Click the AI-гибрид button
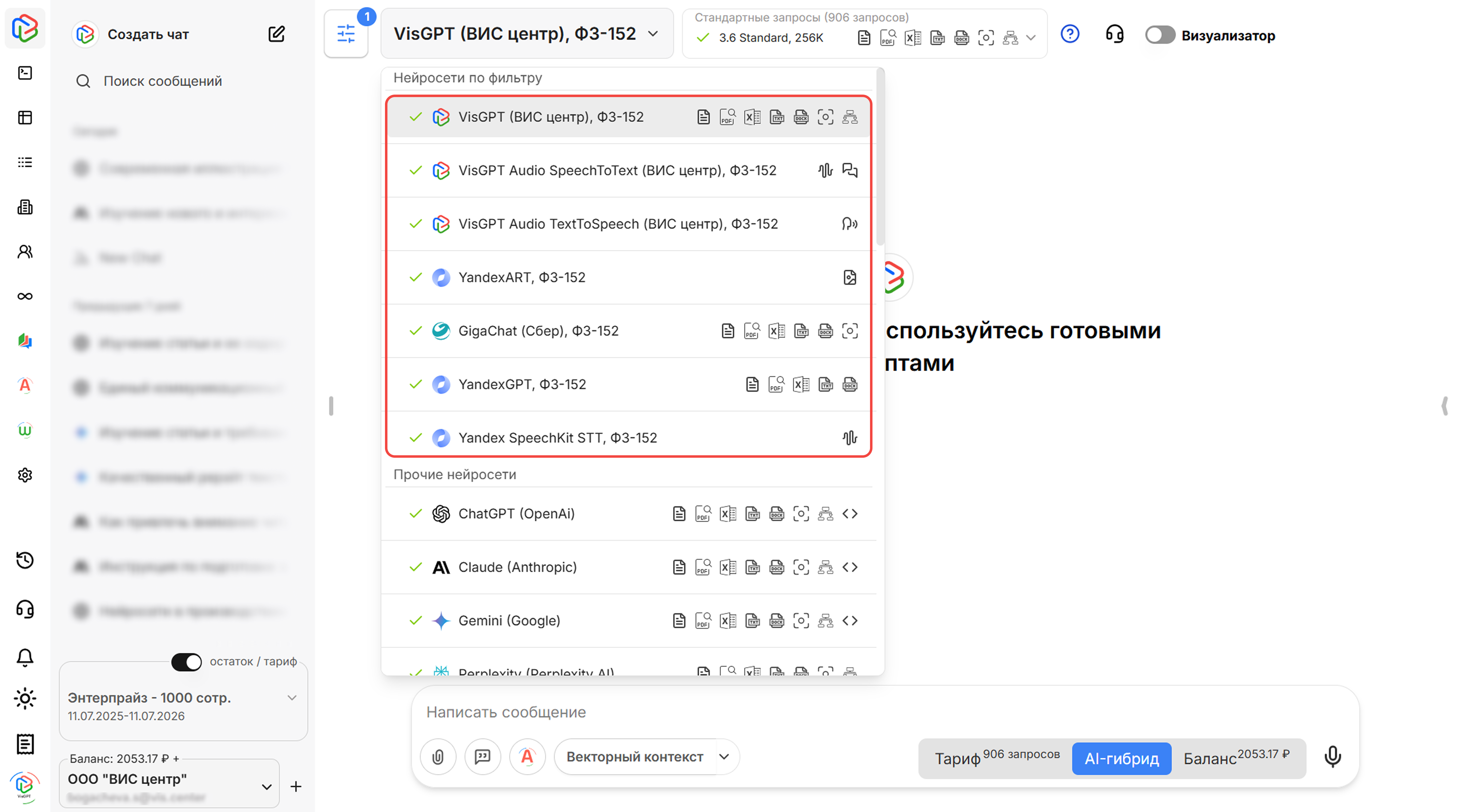This screenshot has width=1463, height=812. click(x=1122, y=758)
